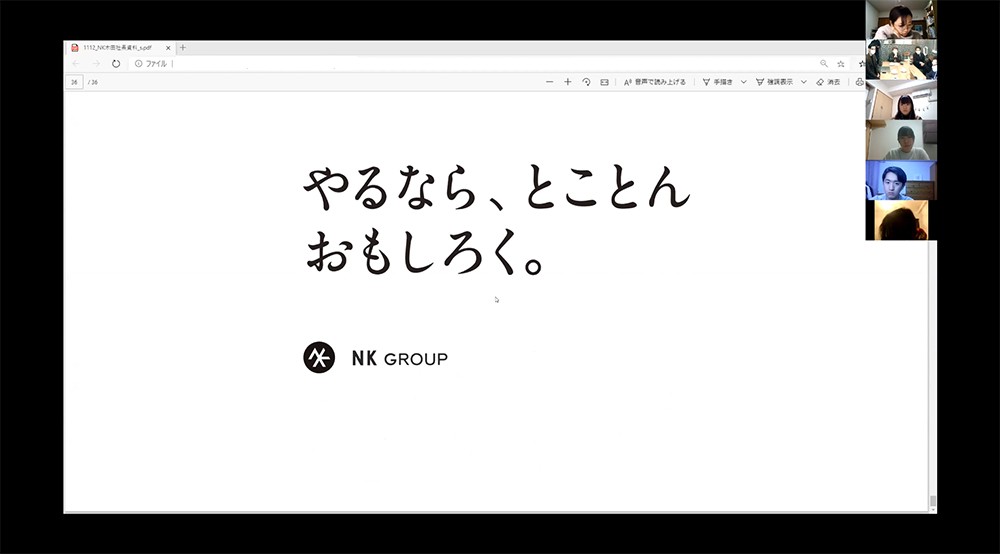Select the PDF file browser tab
The image size is (1000, 554).
(x=115, y=47)
